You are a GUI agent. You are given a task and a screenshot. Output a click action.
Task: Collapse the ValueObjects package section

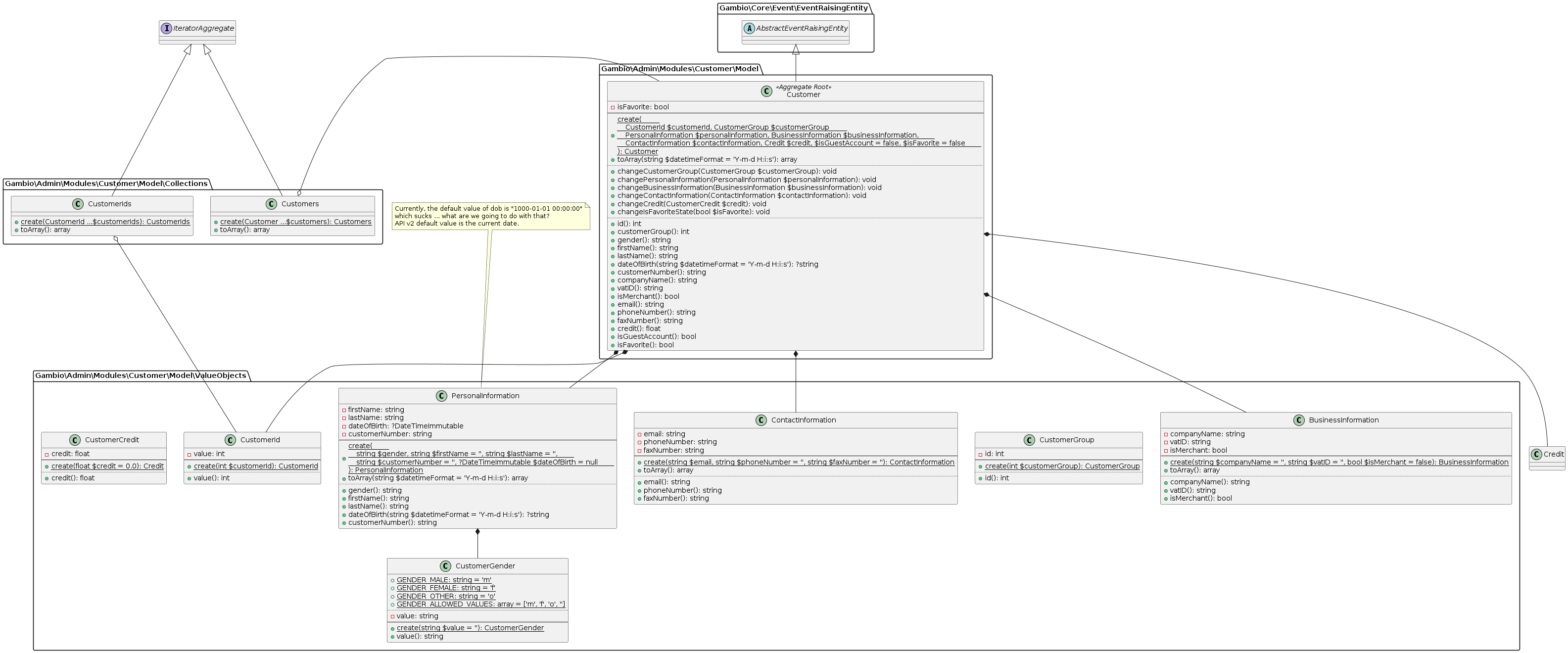pyautogui.click(x=140, y=375)
